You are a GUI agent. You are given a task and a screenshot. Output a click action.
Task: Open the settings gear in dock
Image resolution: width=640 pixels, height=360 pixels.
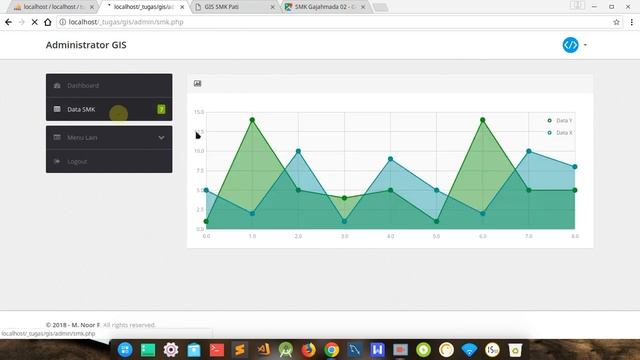pyautogui.click(x=171, y=350)
